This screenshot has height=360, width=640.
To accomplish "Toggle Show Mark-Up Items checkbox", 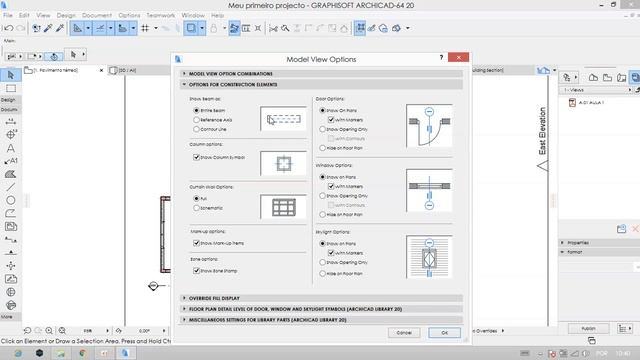I will pos(196,243).
